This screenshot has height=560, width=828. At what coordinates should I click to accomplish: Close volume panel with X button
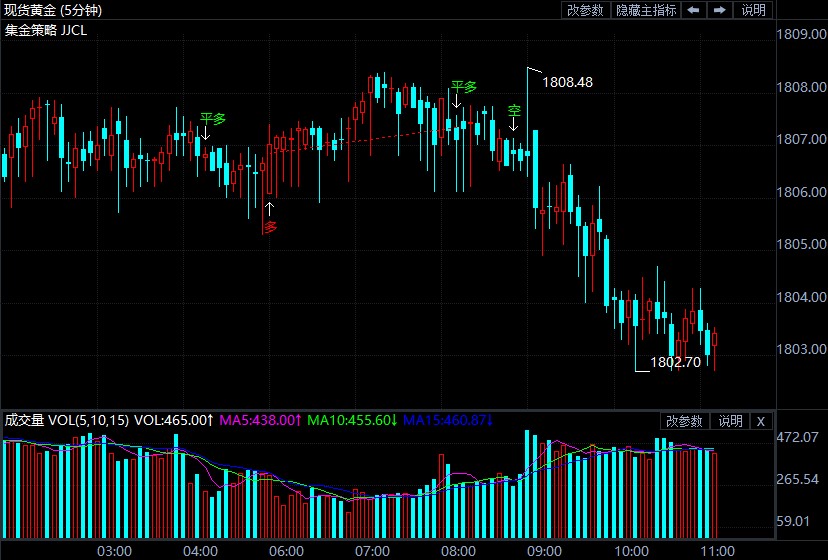[x=760, y=421]
